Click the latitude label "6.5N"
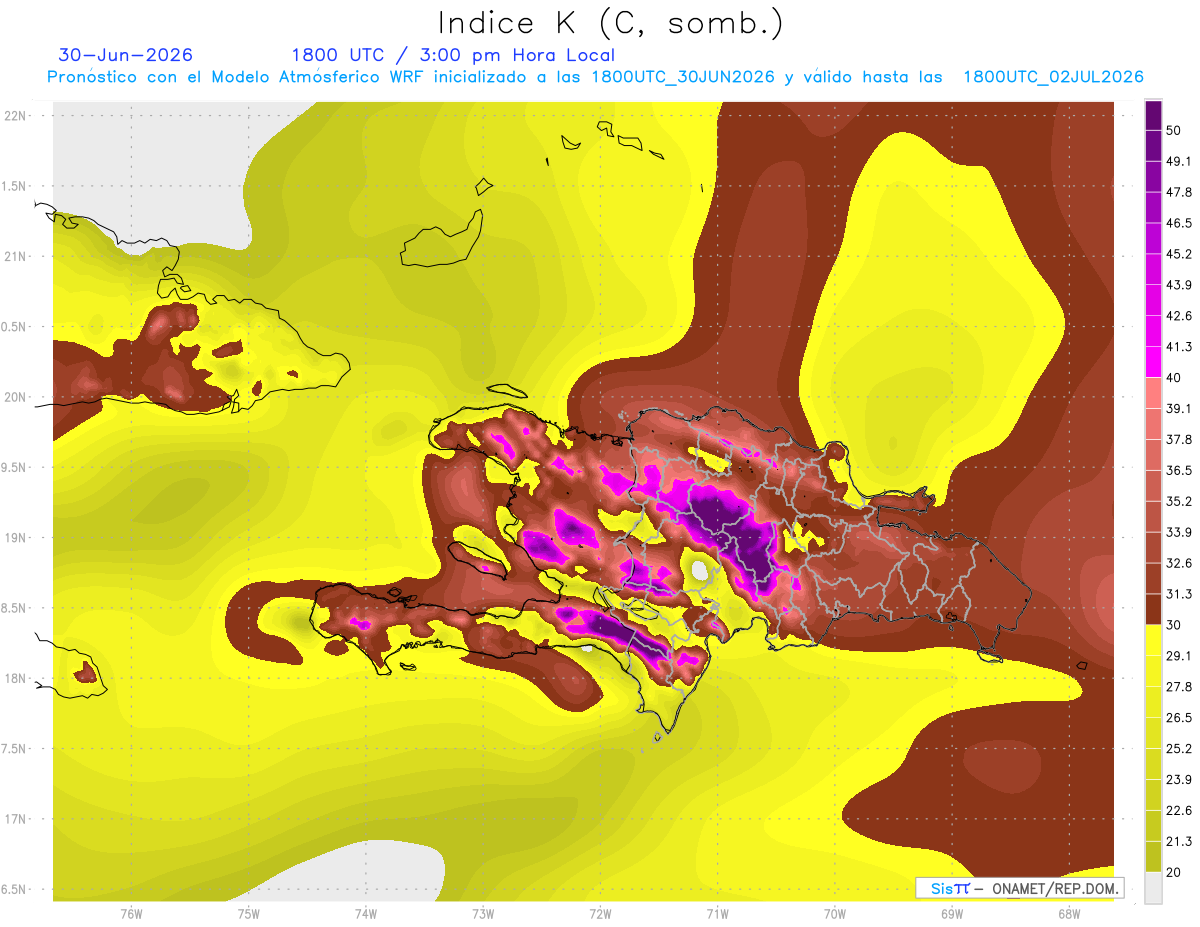Image resolution: width=1200 pixels, height=927 pixels. pos(15,889)
